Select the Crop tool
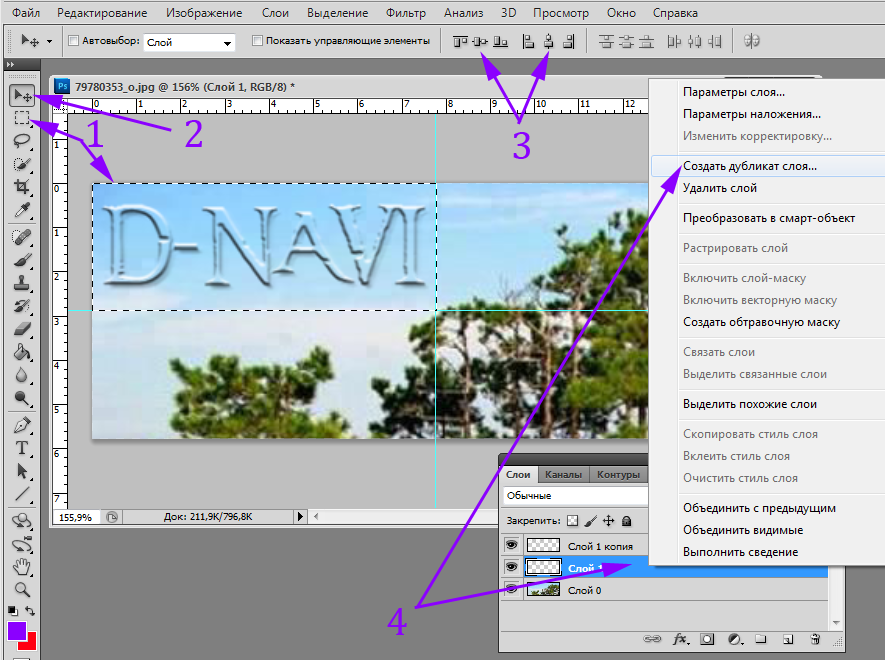Screen dimensions: 885x660 [x=22, y=187]
